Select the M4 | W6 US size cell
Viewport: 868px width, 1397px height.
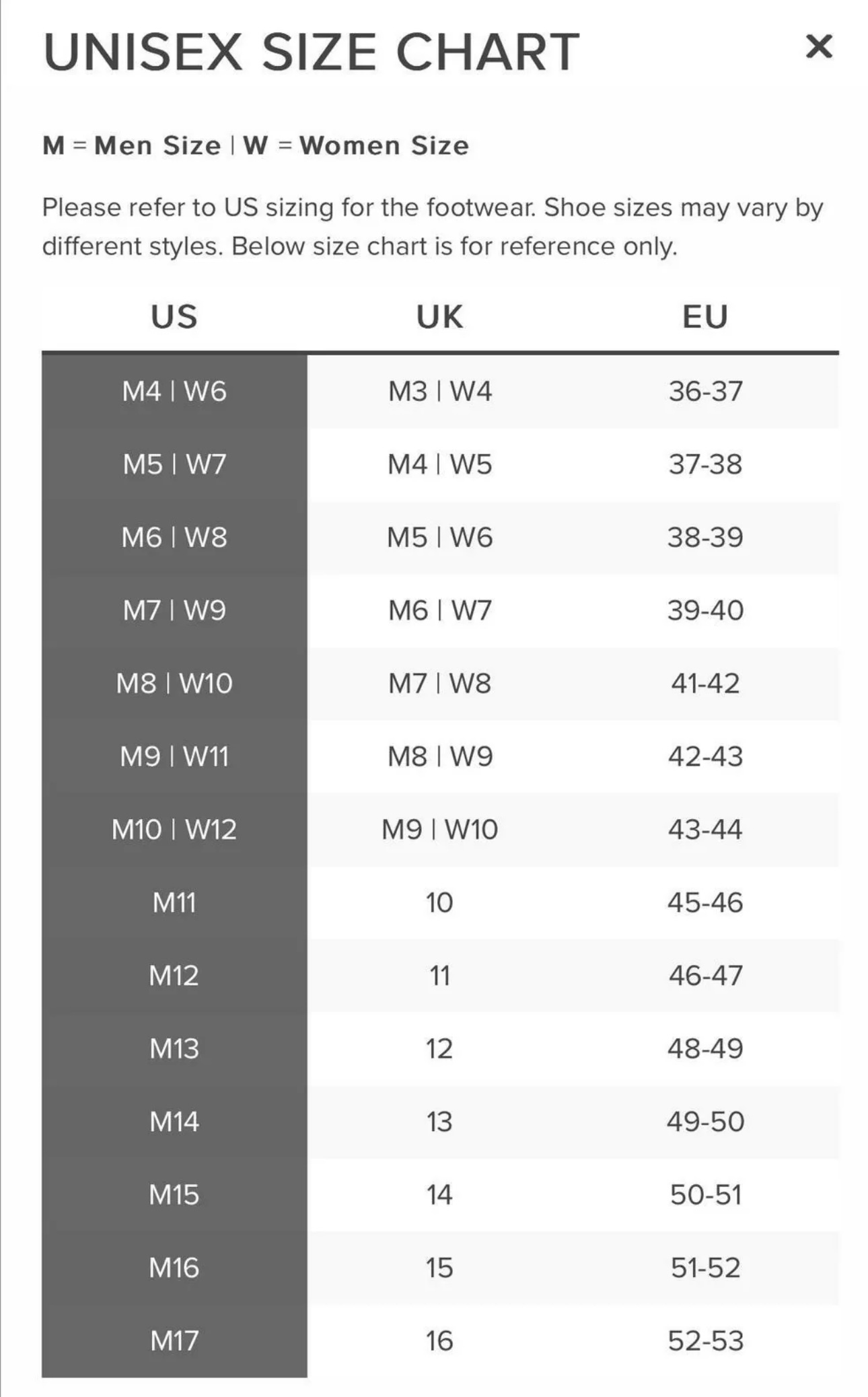point(174,391)
